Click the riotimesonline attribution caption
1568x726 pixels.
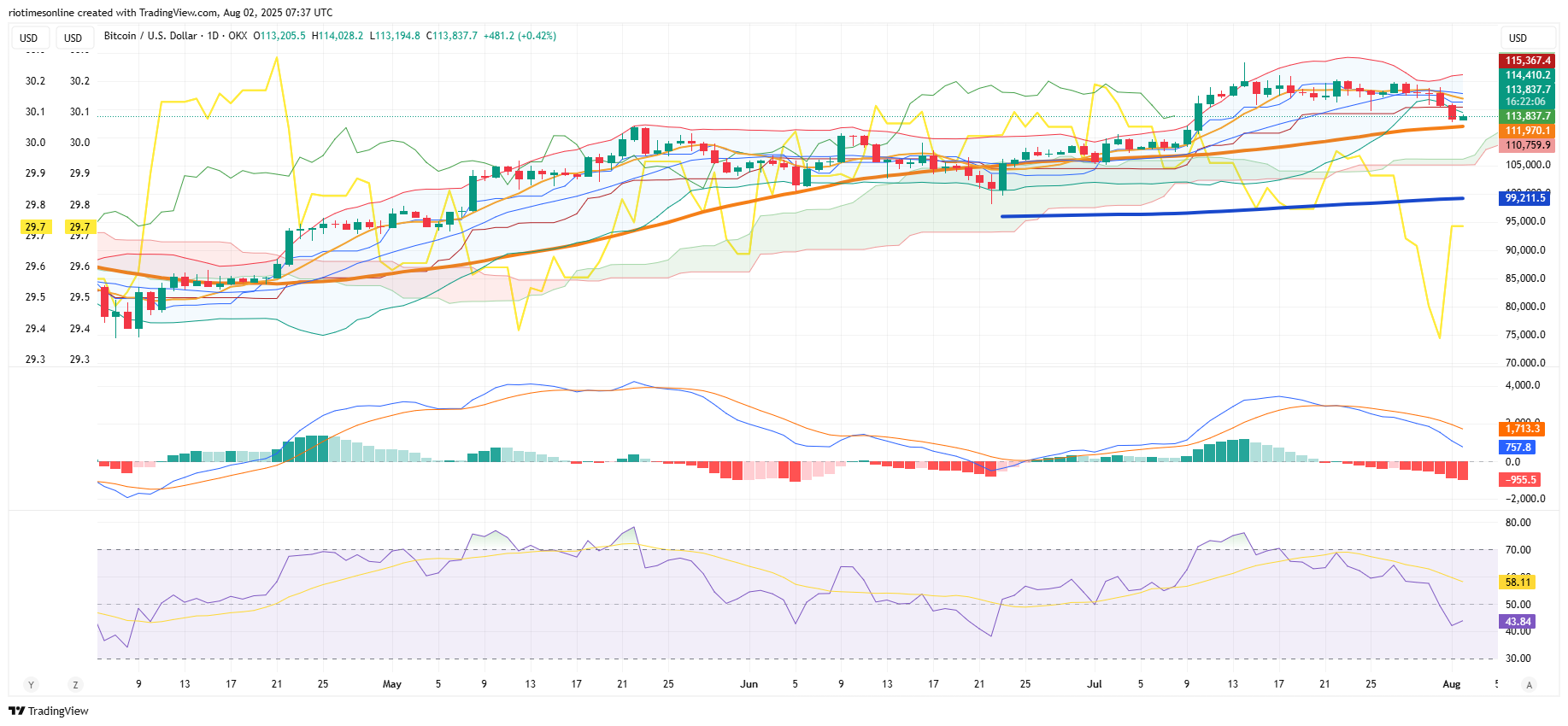tap(171, 12)
